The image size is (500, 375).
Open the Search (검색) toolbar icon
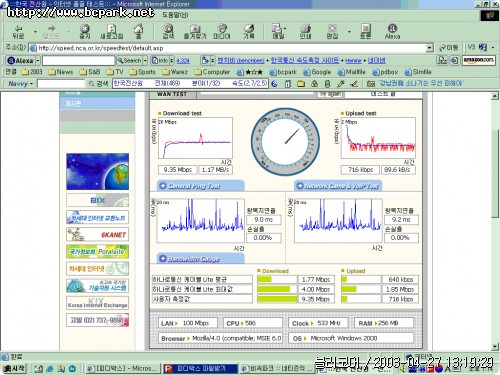(x=168, y=32)
